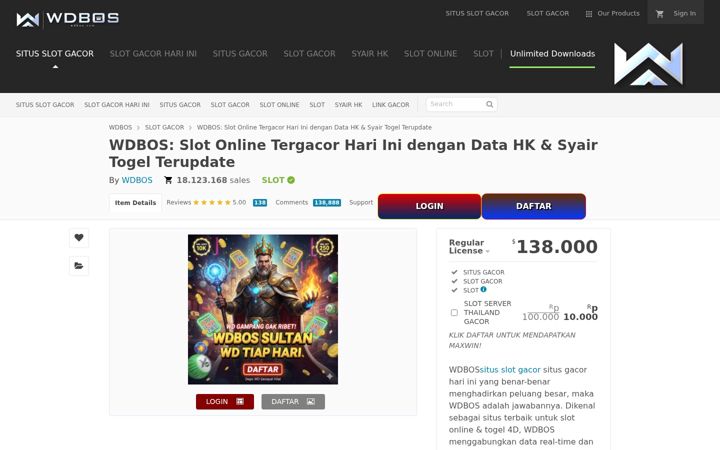Open WDBOS author link
This screenshot has height=450, width=720.
pos(137,180)
